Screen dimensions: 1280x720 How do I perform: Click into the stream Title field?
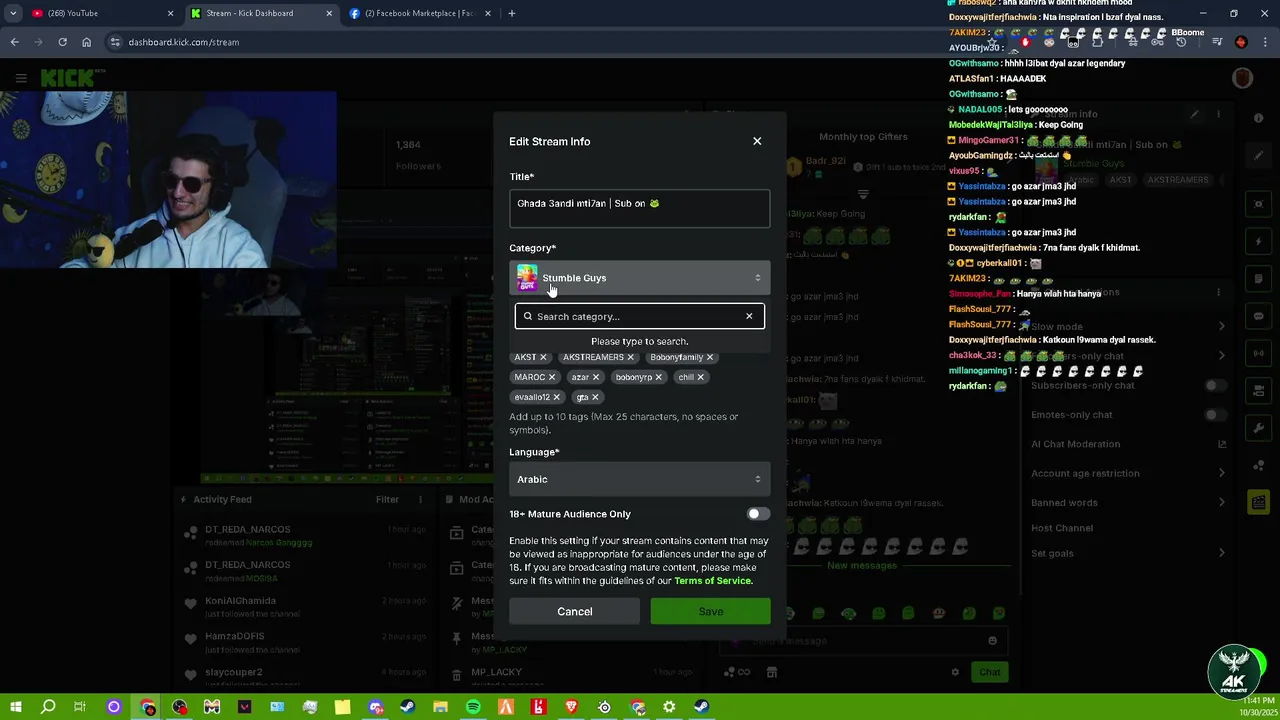(x=640, y=209)
